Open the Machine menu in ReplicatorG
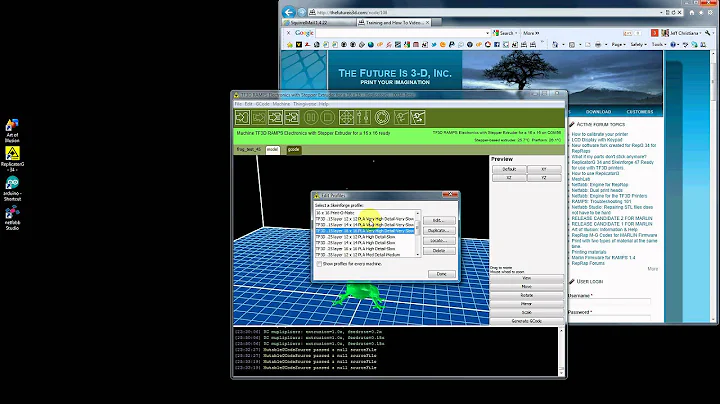The width and height of the screenshot is (720, 404). [281, 104]
